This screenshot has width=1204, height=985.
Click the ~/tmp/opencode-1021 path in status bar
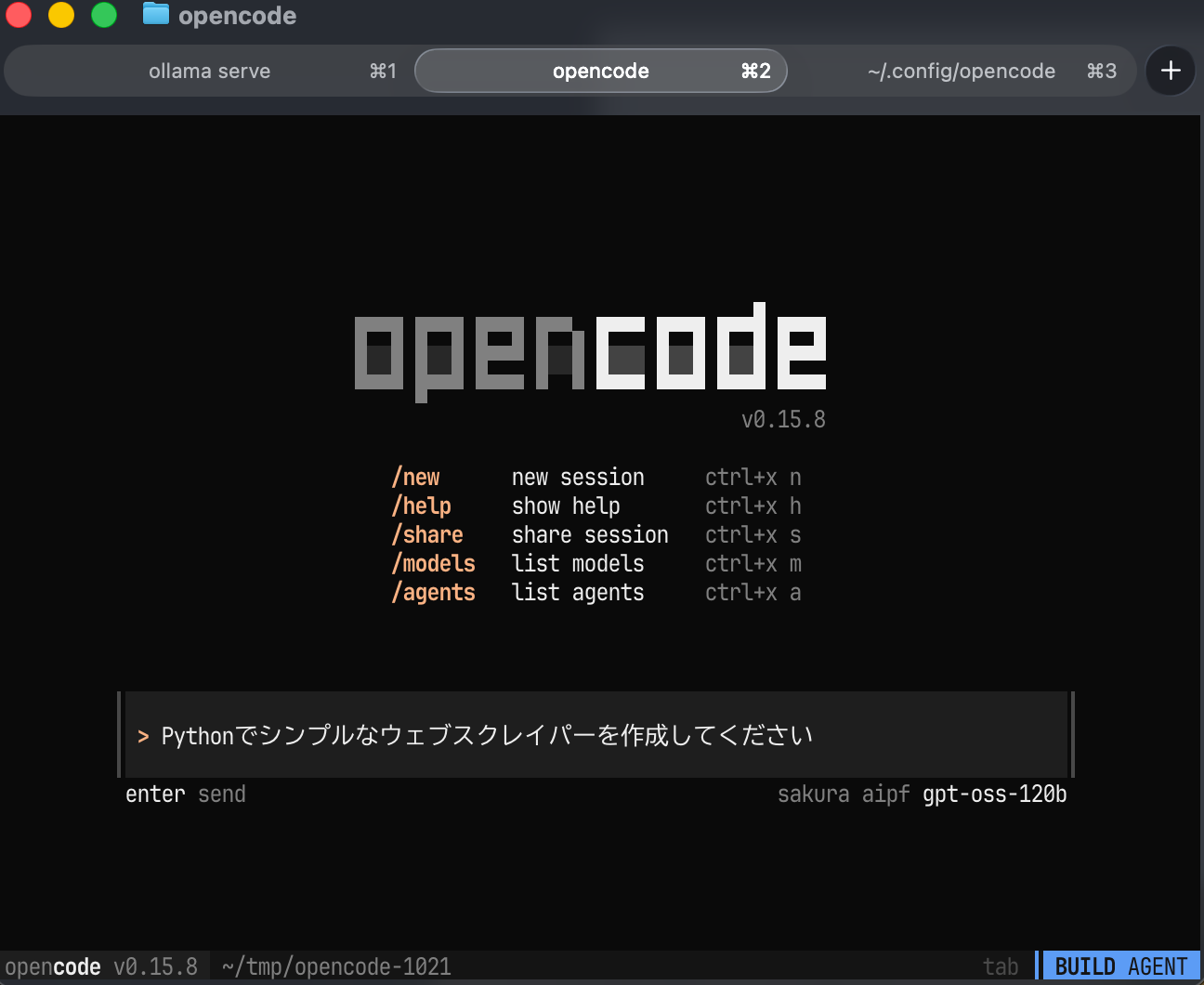[x=336, y=967]
